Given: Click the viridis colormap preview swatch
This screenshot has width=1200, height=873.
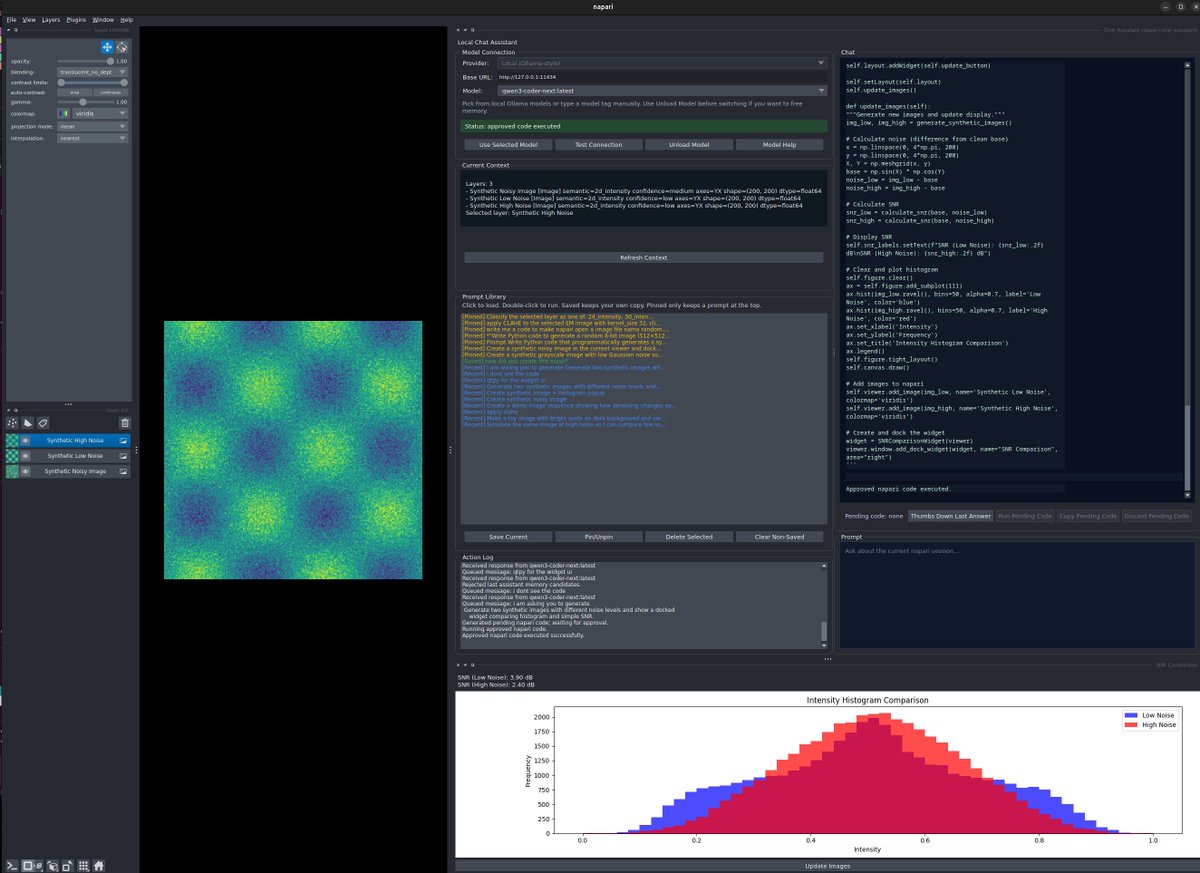Looking at the screenshot, I should 65,114.
